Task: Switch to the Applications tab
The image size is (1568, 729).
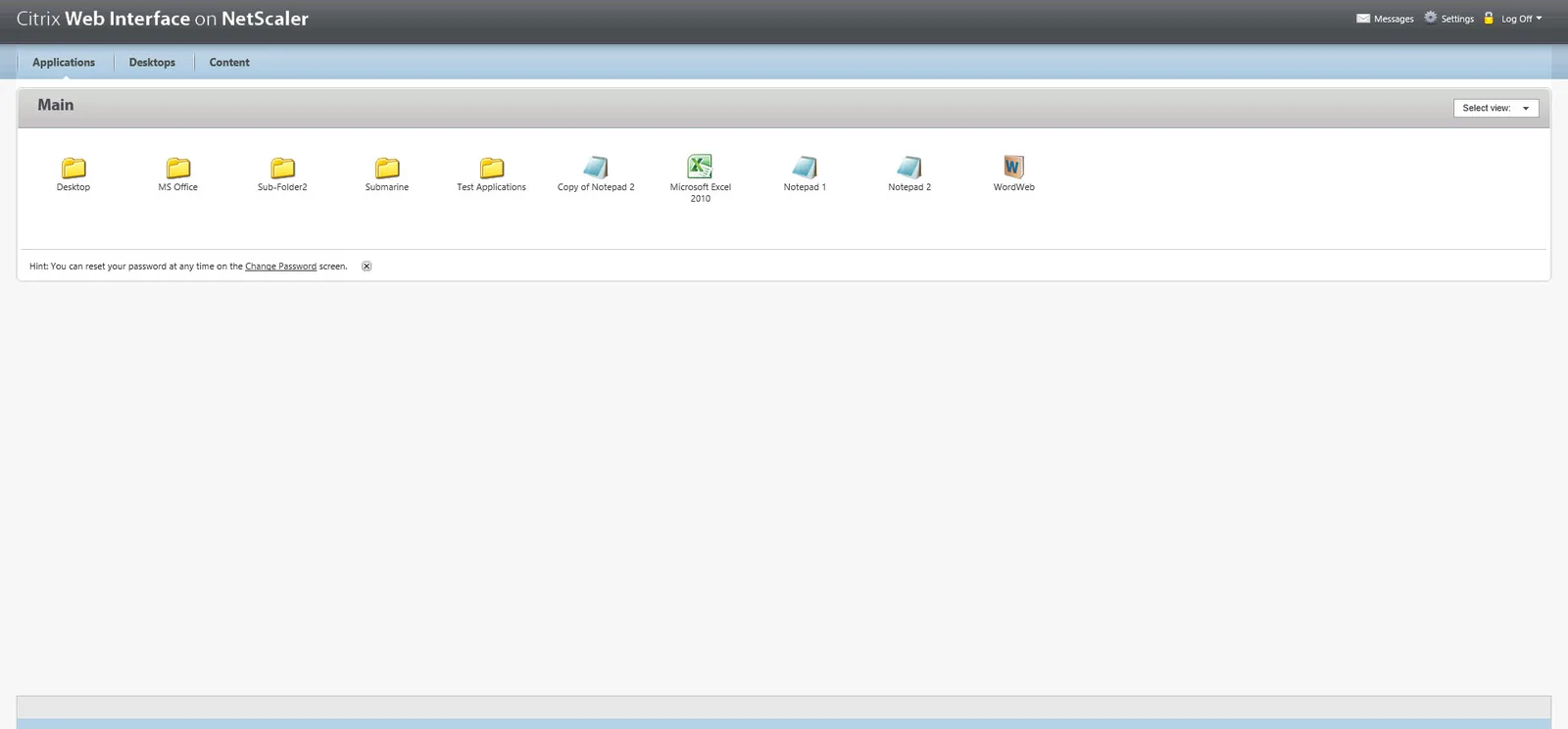Action: pos(64,63)
